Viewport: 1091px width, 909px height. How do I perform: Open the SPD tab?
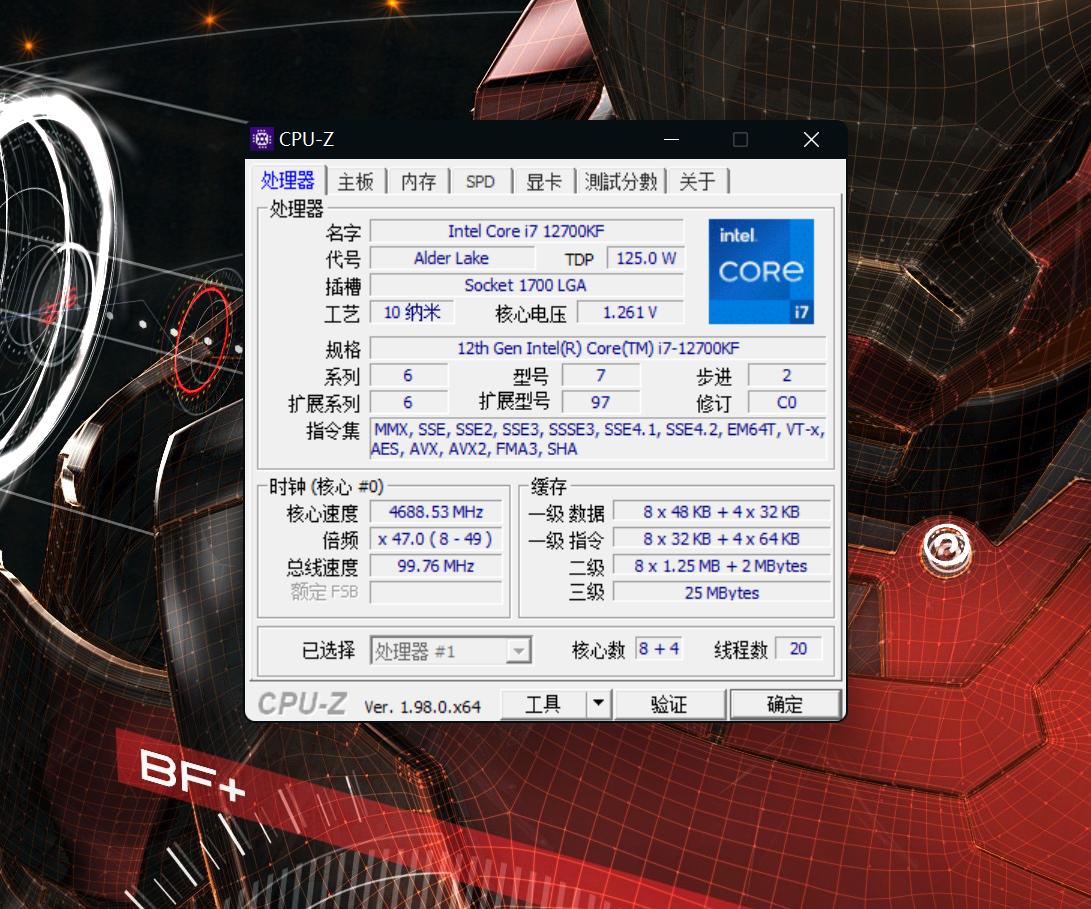481,181
